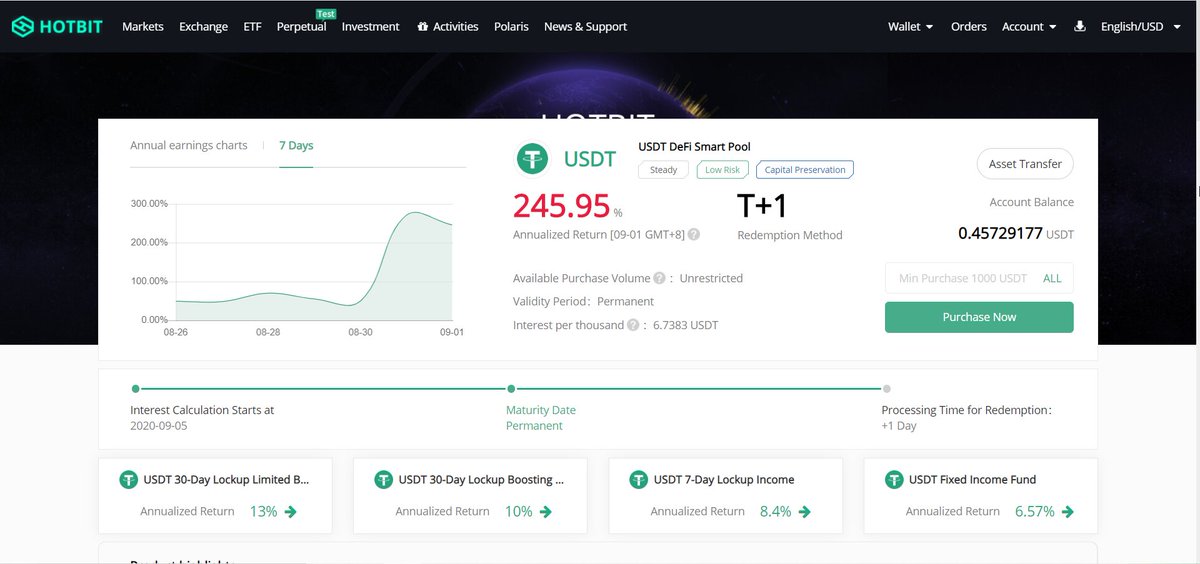Click help icon beside Interest per thousand
Screen dimensions: 1200x564
pyautogui.click(x=633, y=325)
